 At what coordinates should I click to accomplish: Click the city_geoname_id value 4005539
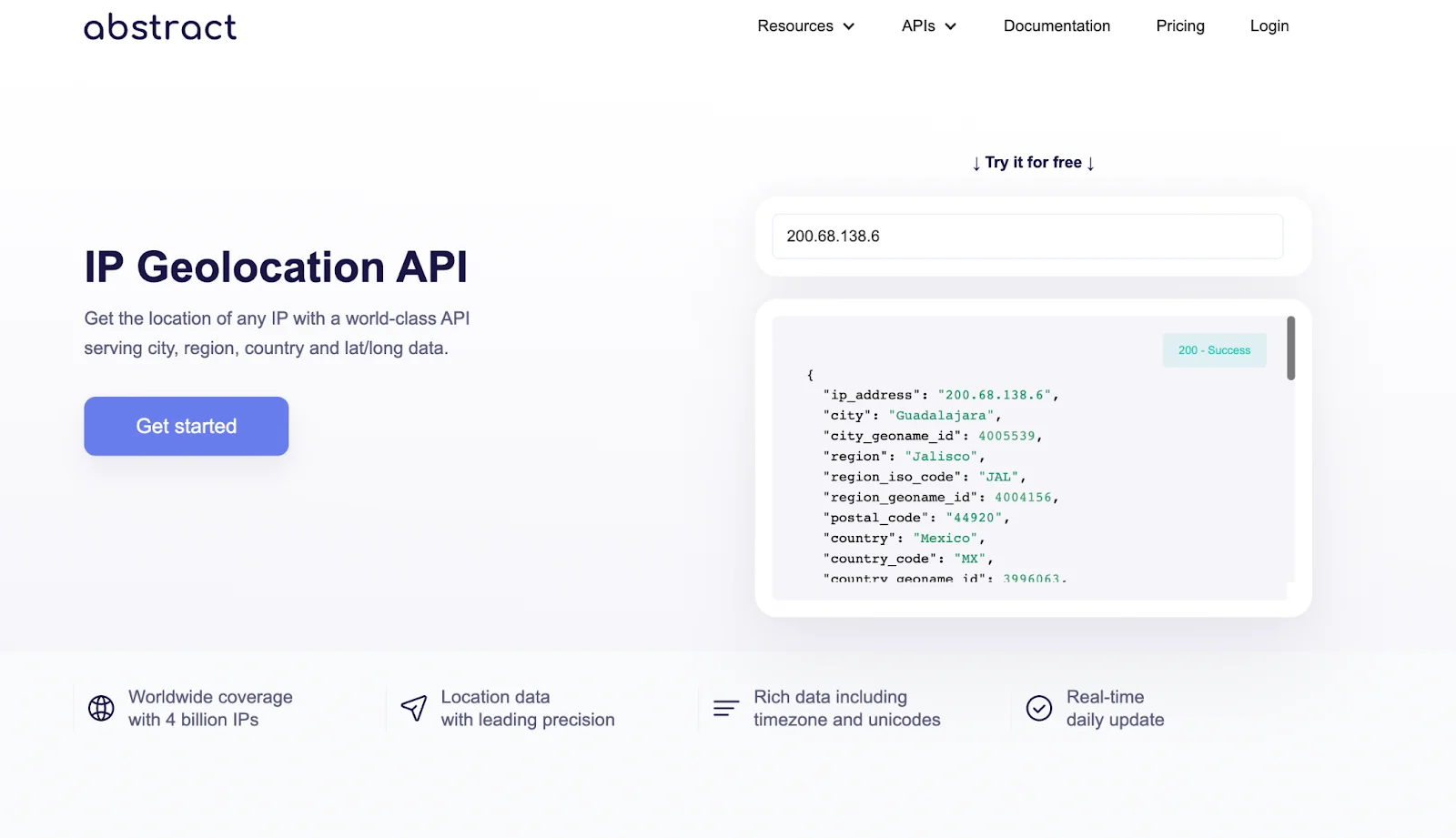[1006, 436]
